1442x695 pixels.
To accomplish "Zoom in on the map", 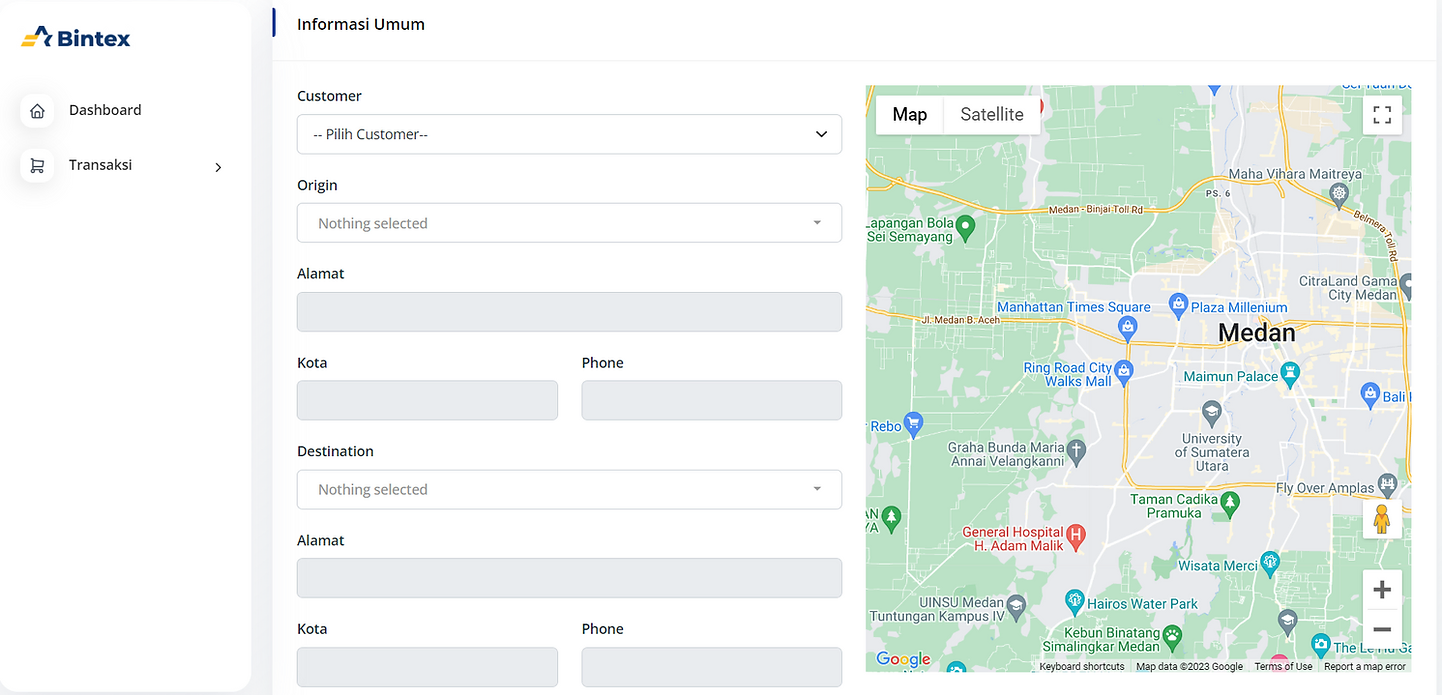I will [x=1382, y=590].
